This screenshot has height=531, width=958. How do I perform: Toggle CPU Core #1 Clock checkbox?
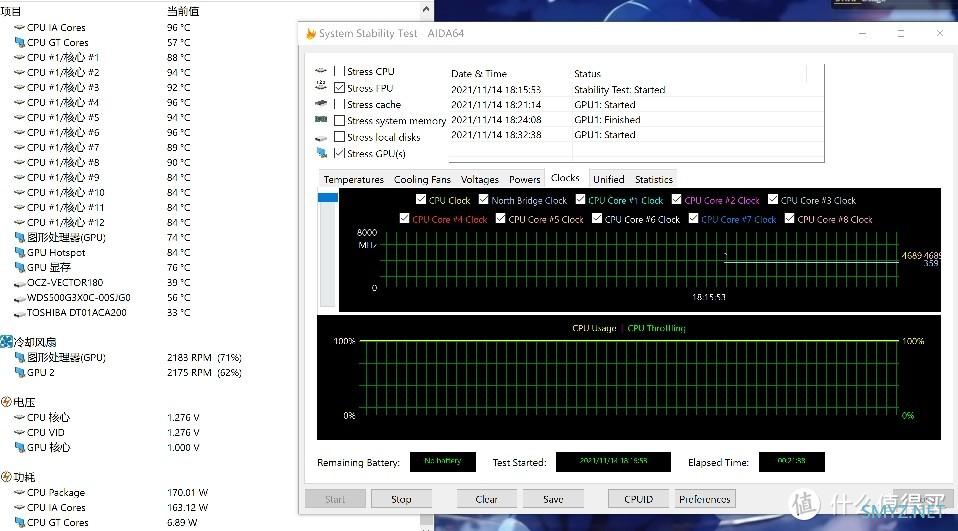[x=580, y=199]
